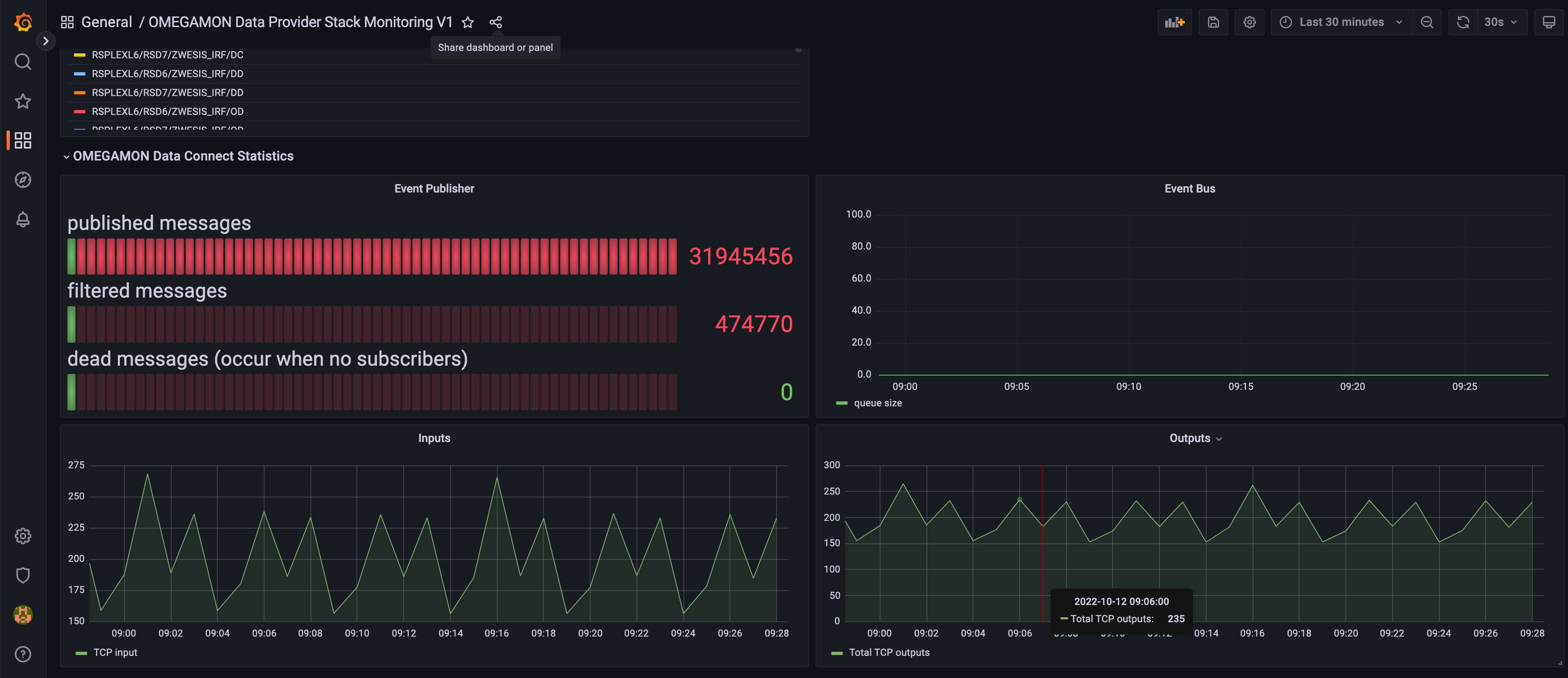
Task: Open the Last 30 minutes time picker
Action: point(1341,23)
